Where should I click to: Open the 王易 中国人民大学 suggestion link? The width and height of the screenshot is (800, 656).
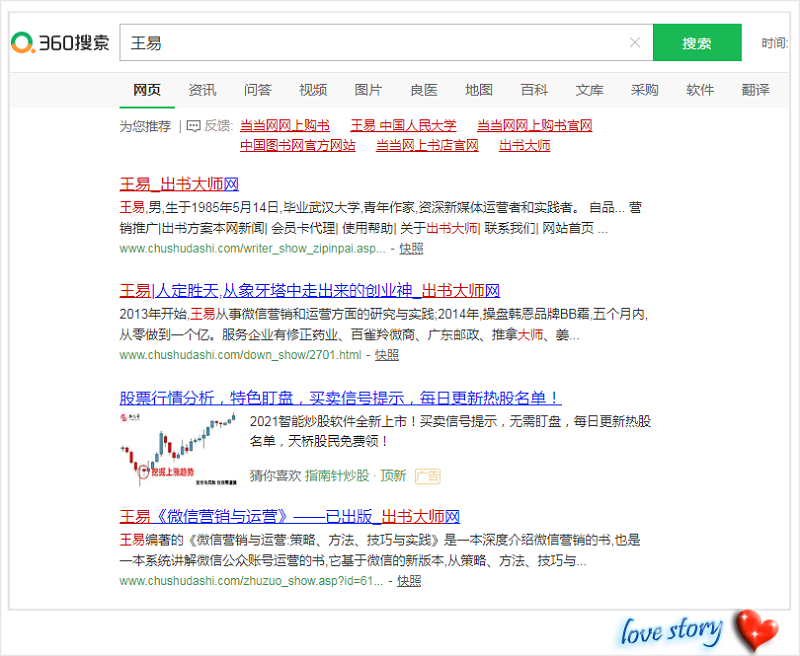[x=403, y=126]
